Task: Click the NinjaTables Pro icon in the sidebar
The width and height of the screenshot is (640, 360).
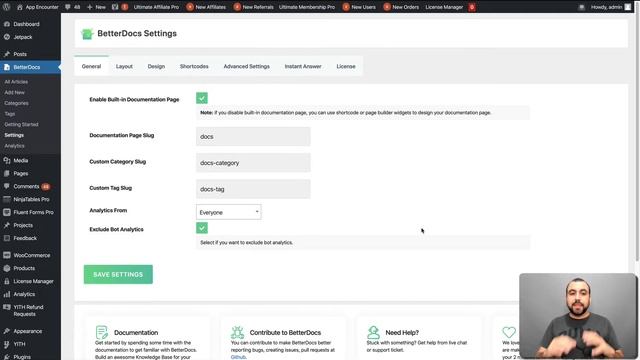Action: point(7,199)
